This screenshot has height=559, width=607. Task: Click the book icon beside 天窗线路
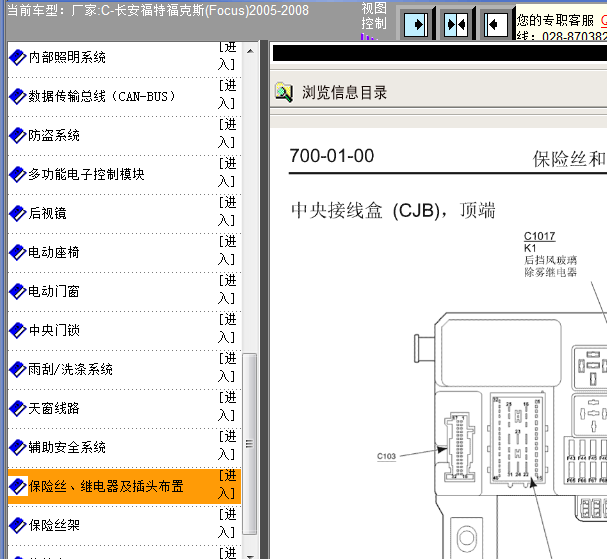coord(17,408)
